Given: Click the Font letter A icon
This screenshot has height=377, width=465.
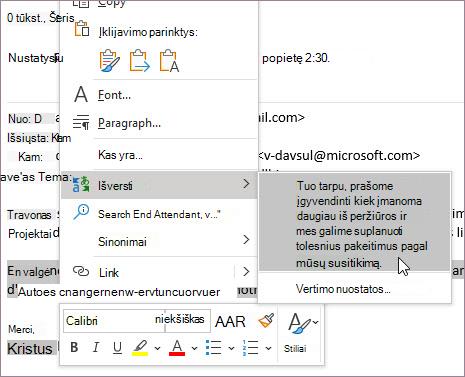Looking at the screenshot, I should coord(81,94).
